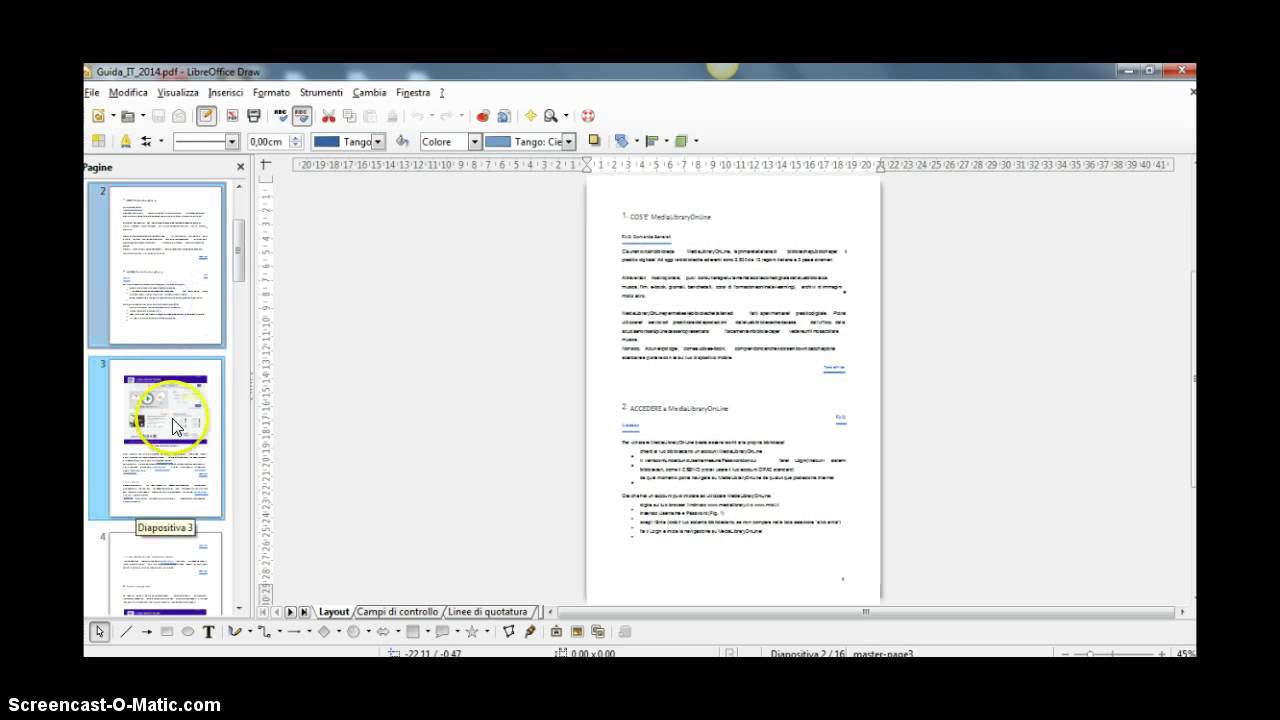1280x720 pixels.
Task: Open the Formato menu
Action: pyautogui.click(x=271, y=92)
